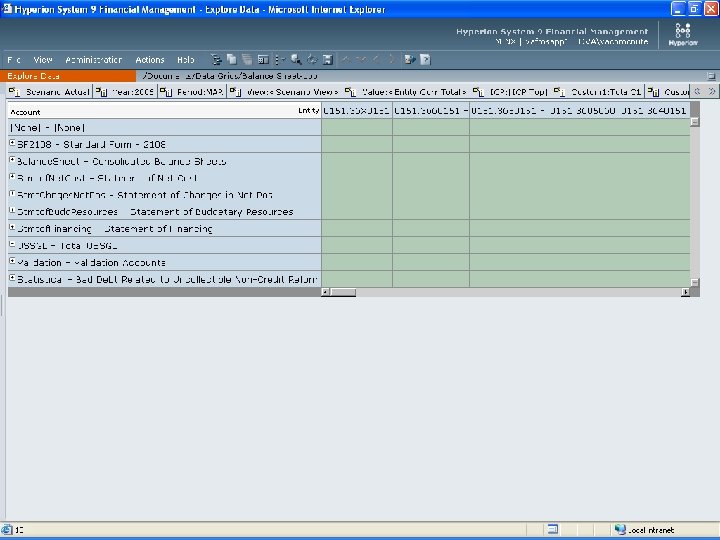Click the grid settings table toolbar icon

coord(263,59)
